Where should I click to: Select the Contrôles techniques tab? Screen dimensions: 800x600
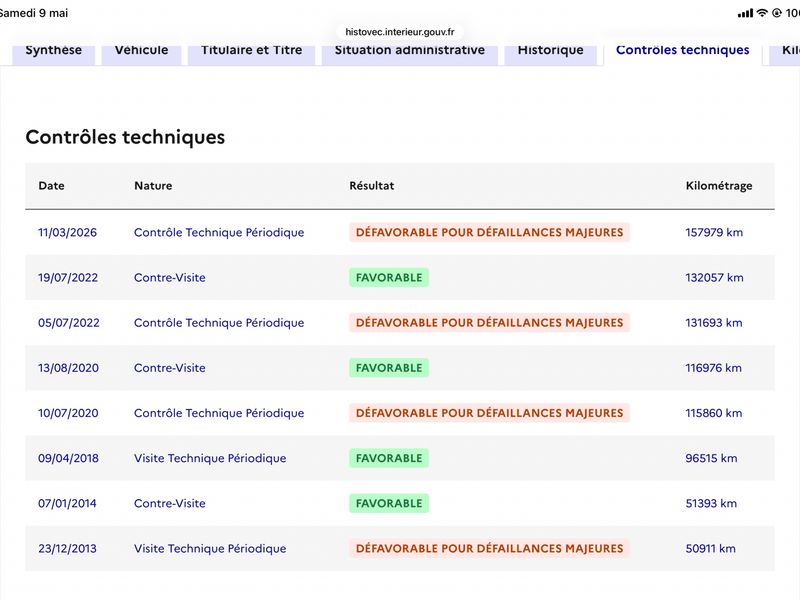click(683, 51)
